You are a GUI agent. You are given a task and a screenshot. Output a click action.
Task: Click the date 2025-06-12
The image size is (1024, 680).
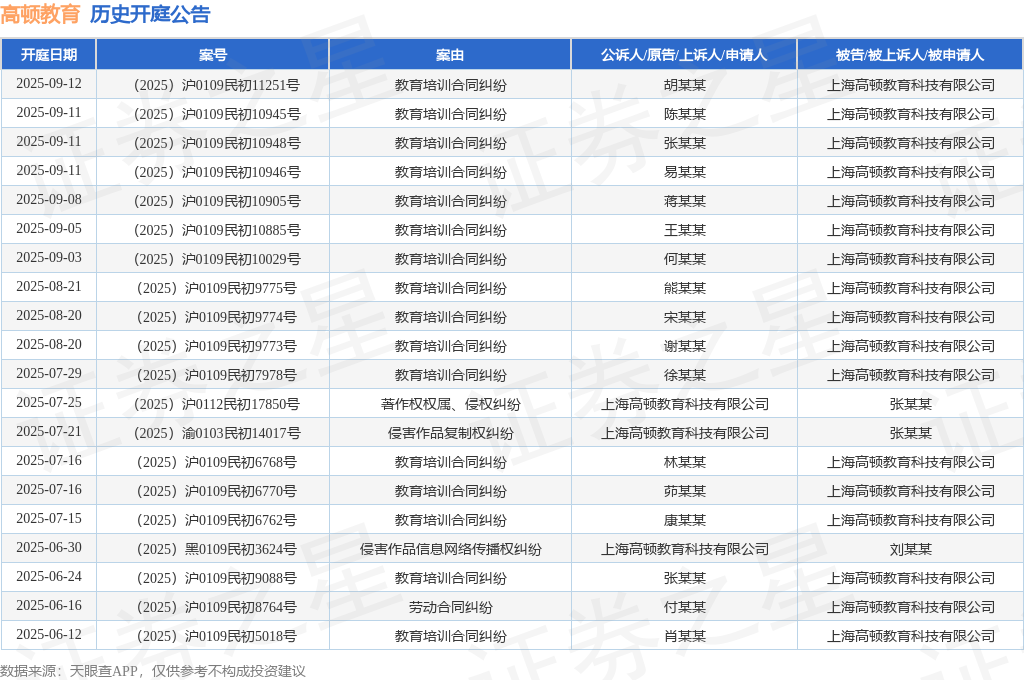click(x=49, y=634)
